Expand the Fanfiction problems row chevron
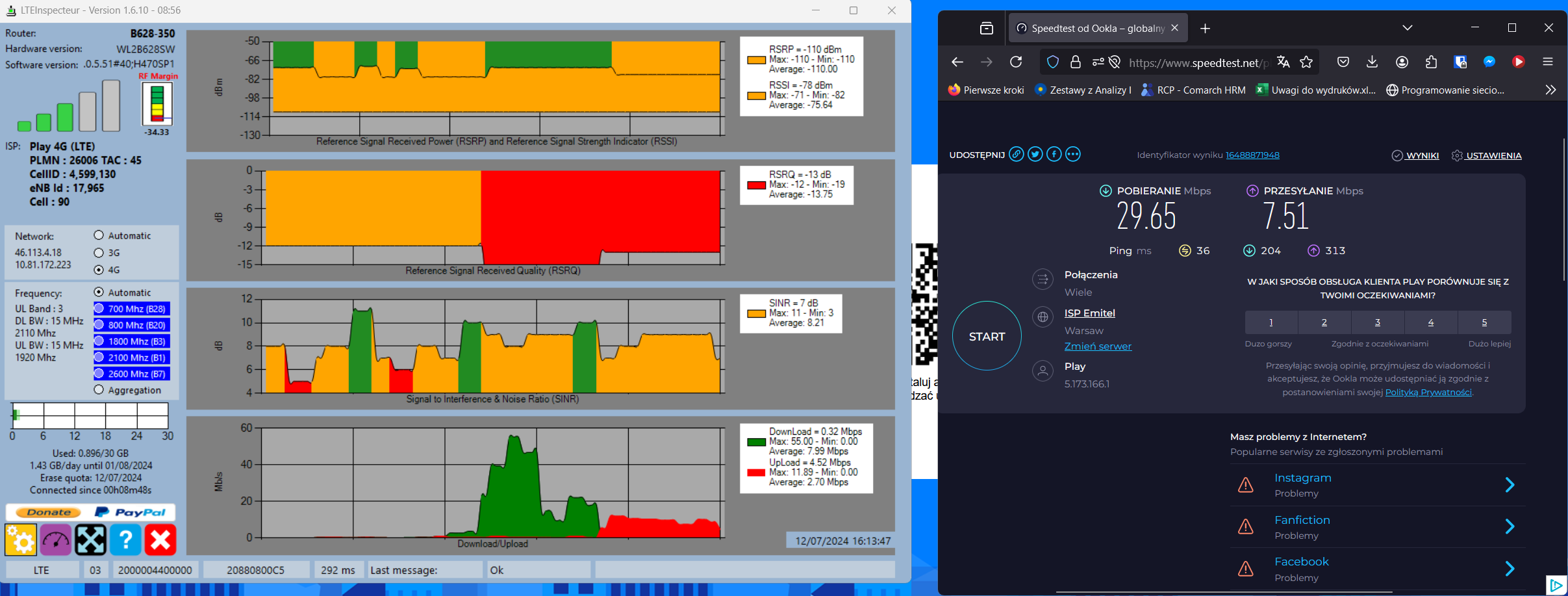The height and width of the screenshot is (596, 1568). pyautogui.click(x=1510, y=526)
